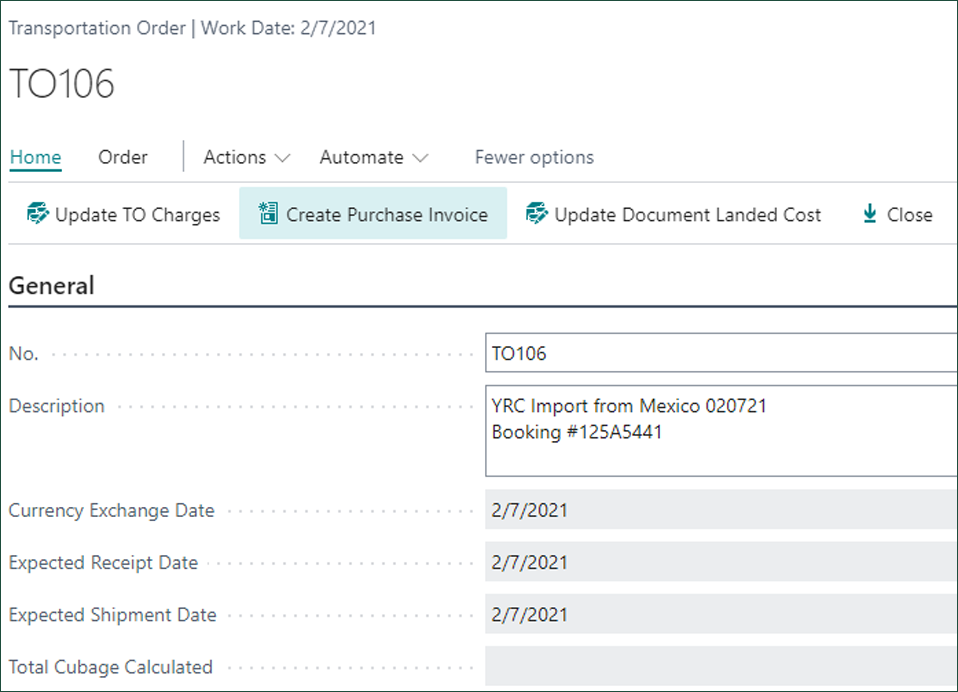
Task: Collapse the General section header
Action: tap(52, 285)
